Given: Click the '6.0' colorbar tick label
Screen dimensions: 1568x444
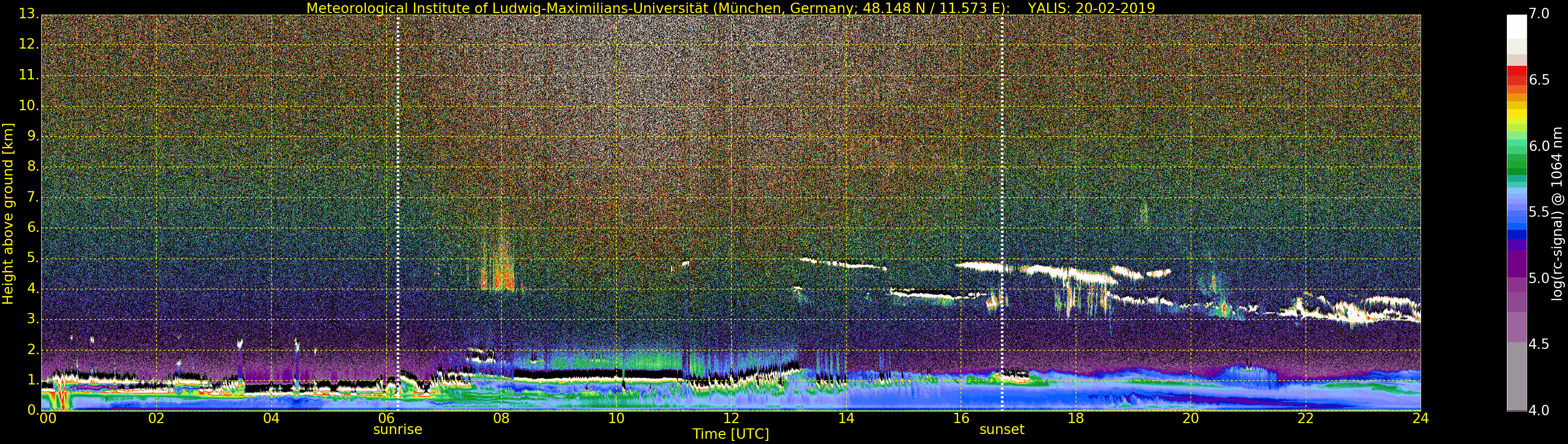Looking at the screenshot, I should tap(1539, 146).
